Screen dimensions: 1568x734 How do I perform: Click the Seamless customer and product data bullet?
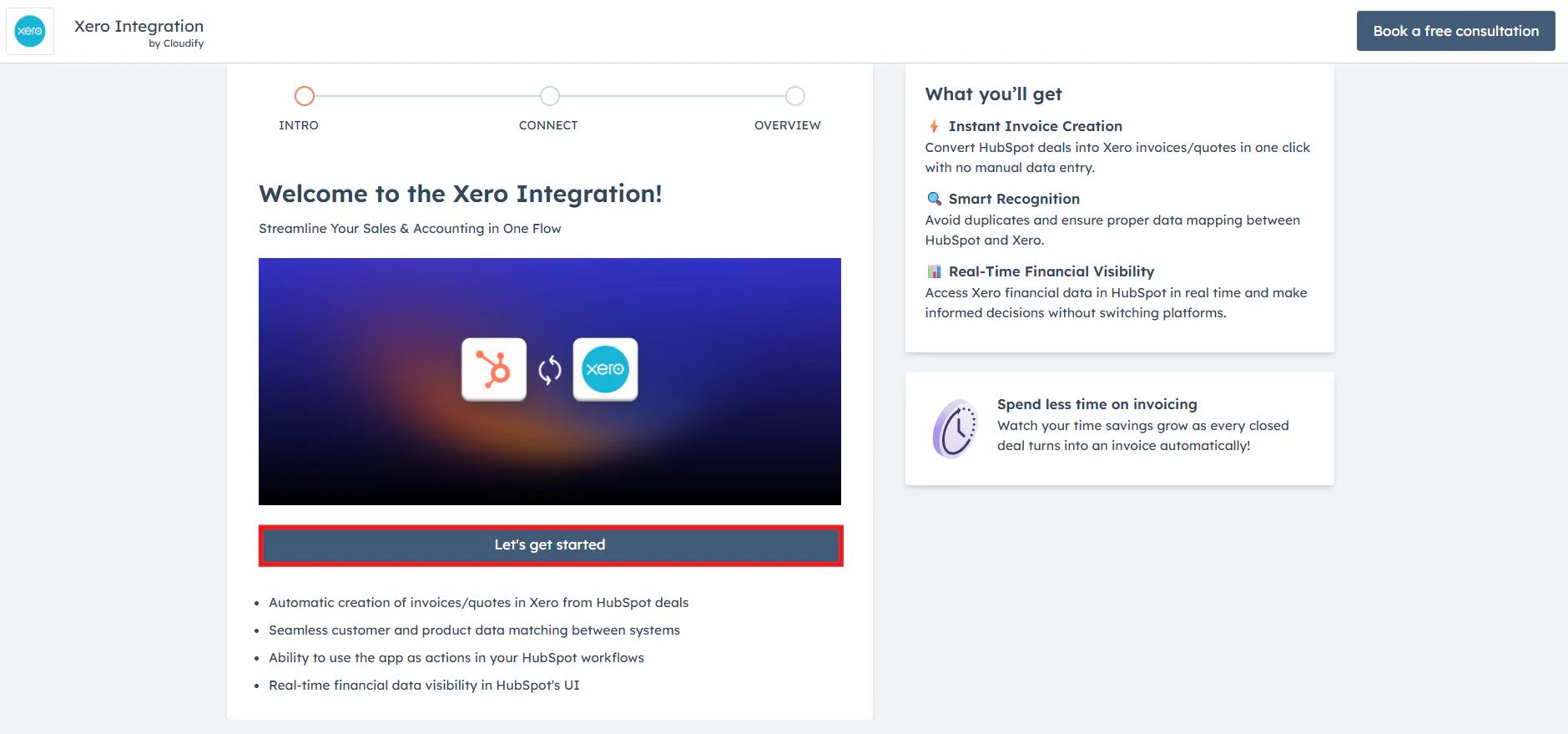[474, 630]
